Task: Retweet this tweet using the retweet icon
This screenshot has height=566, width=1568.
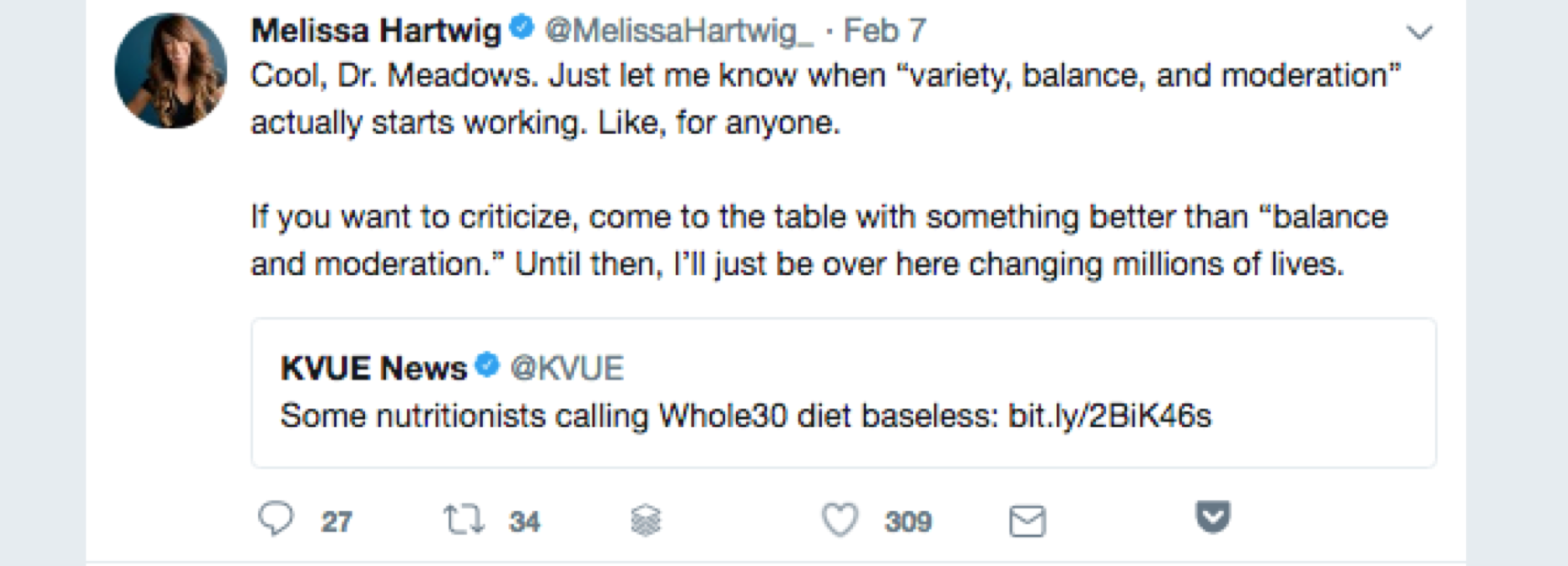Action: pyautogui.click(x=464, y=520)
